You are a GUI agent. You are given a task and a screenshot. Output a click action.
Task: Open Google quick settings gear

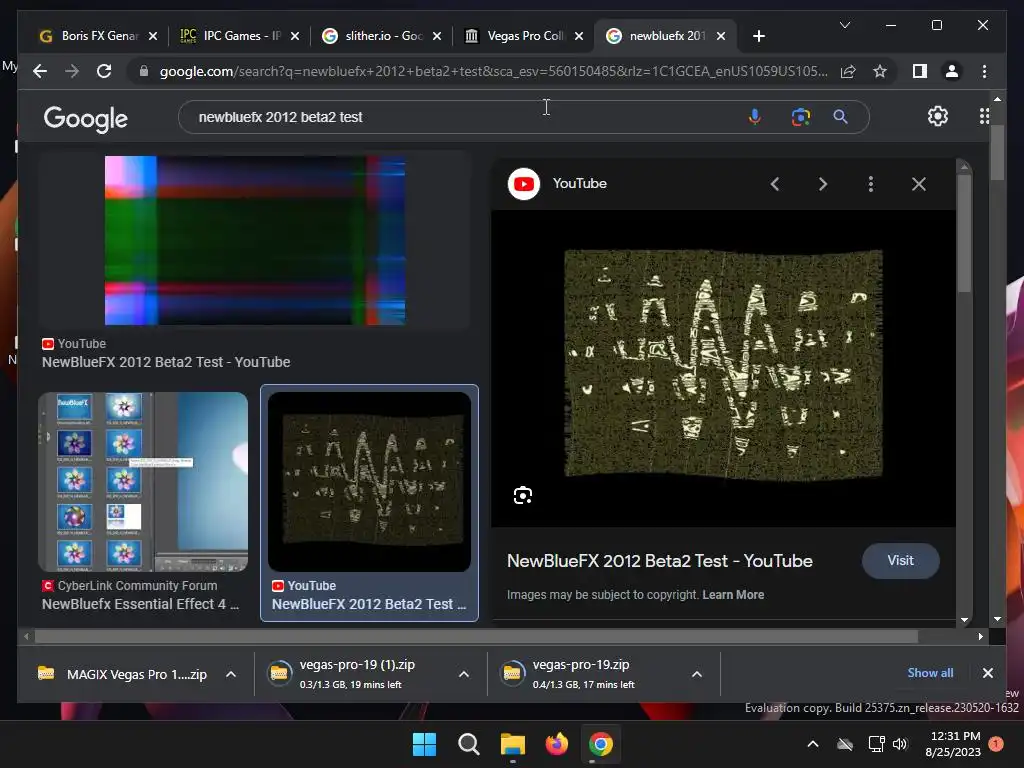click(938, 116)
